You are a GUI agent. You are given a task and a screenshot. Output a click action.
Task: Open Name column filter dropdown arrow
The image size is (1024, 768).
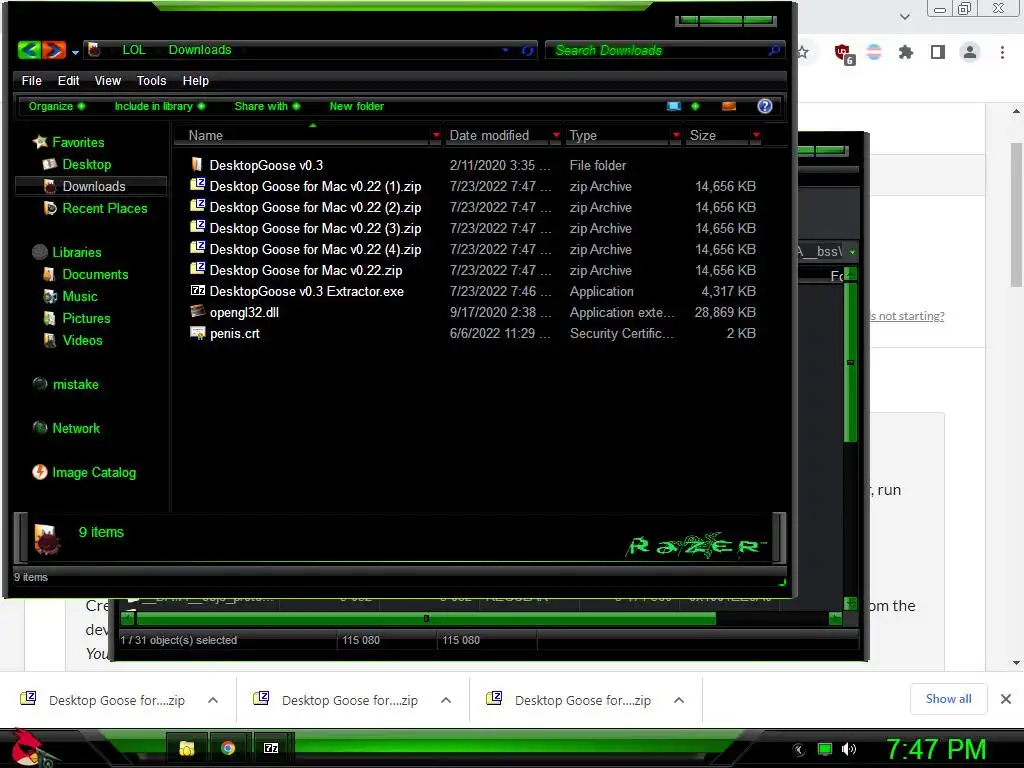436,135
